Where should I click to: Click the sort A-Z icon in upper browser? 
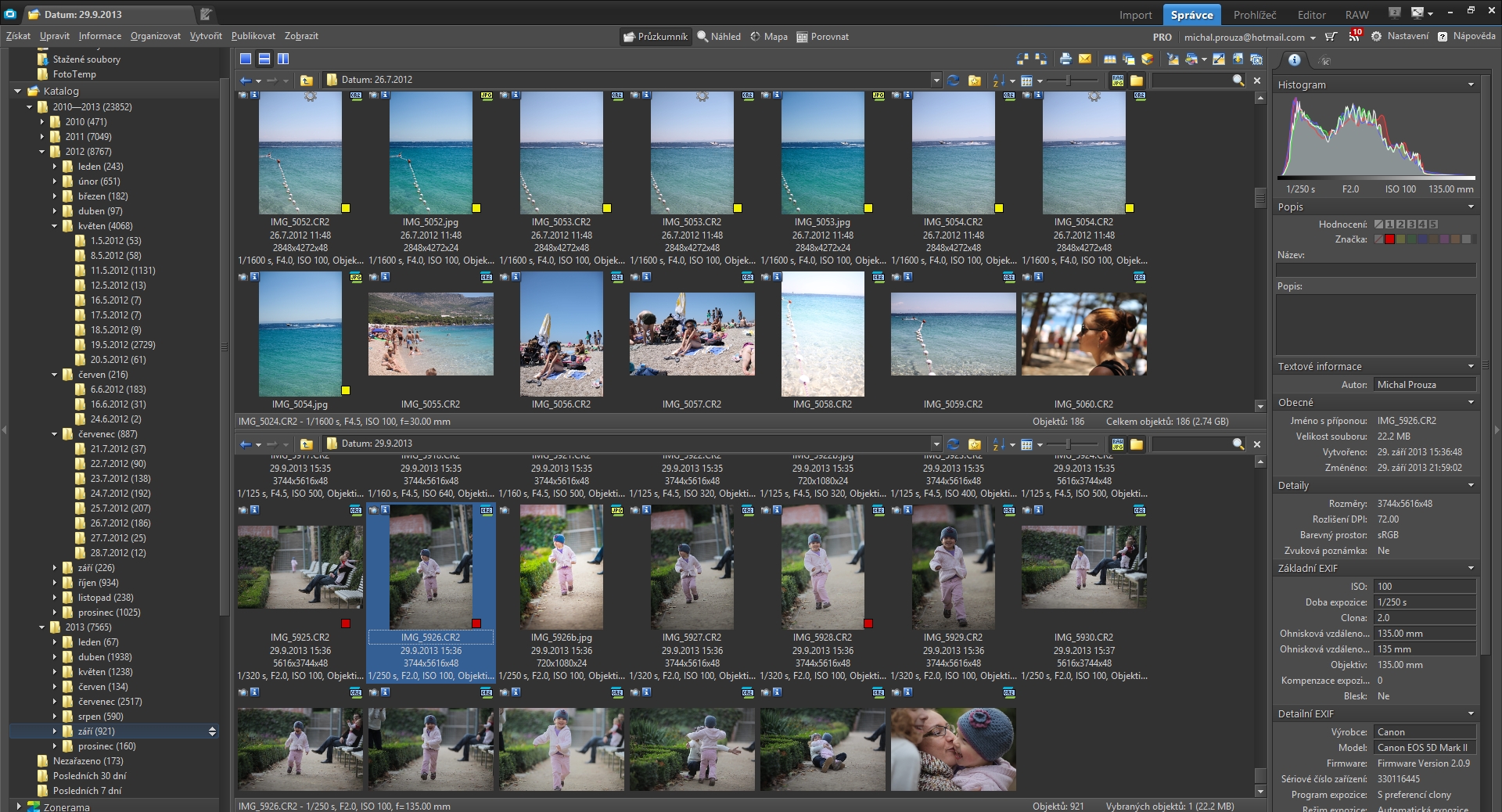[x=999, y=80]
